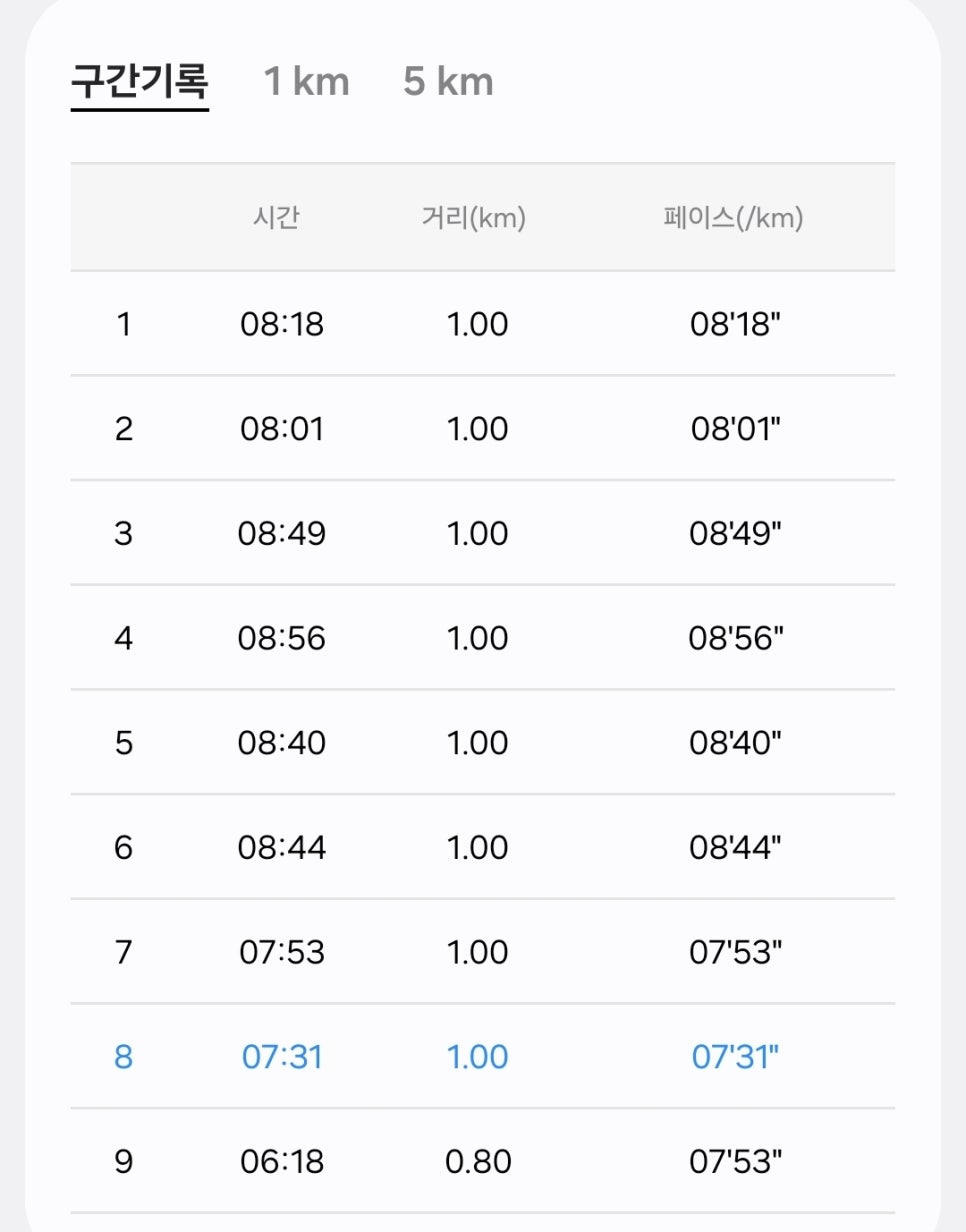The image size is (966, 1232).
Task: Tap the blue 07:31 time value
Action: (x=283, y=1057)
